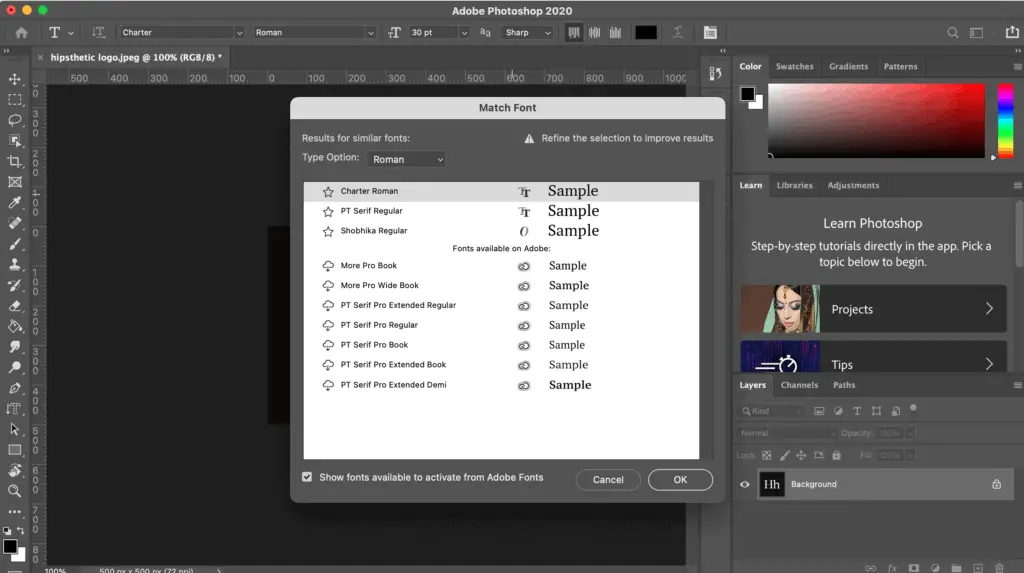Click the Create warped text icon
This screenshot has height=573, width=1024.
click(678, 33)
